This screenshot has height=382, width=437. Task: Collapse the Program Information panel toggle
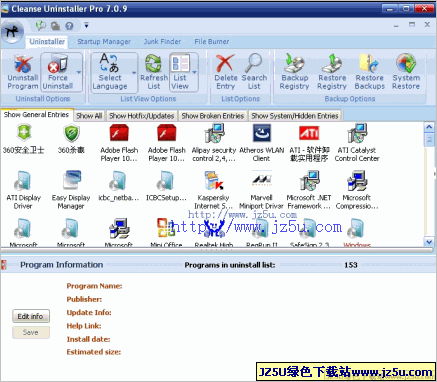4,265
